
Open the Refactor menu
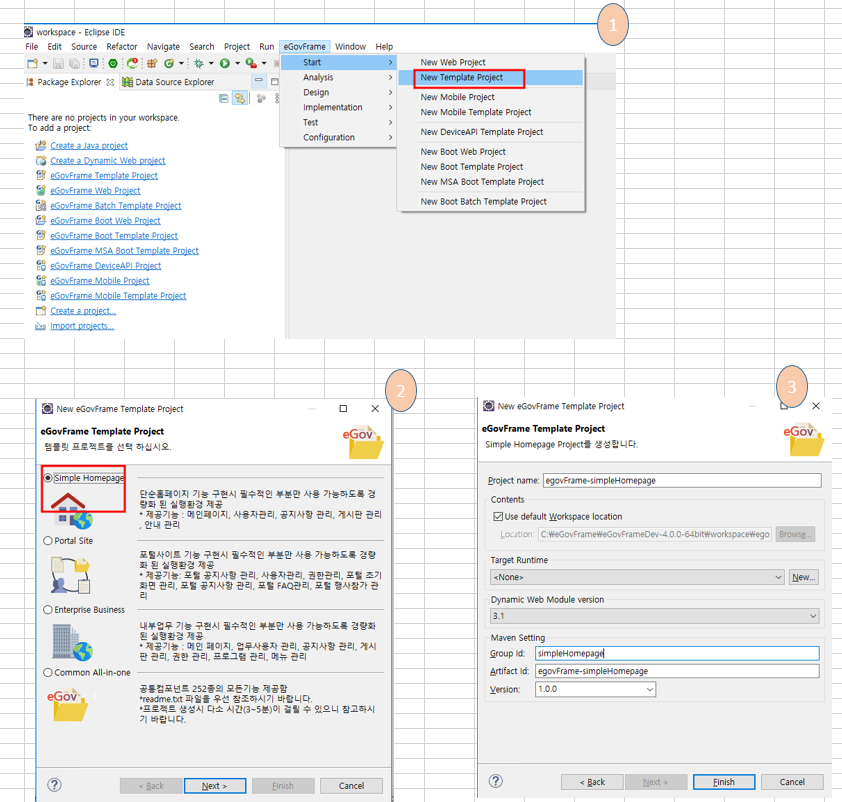pyautogui.click(x=121, y=47)
